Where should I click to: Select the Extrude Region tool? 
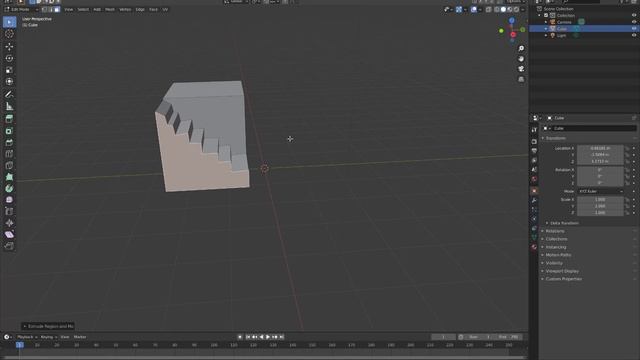9,119
